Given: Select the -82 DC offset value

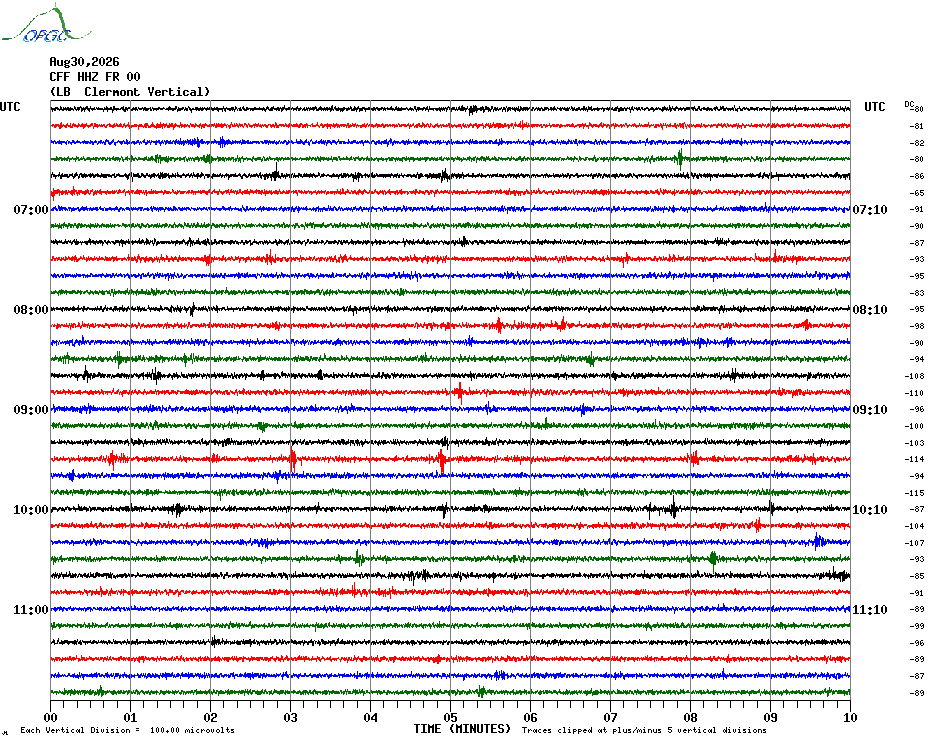Looking at the screenshot, I should point(916,143).
